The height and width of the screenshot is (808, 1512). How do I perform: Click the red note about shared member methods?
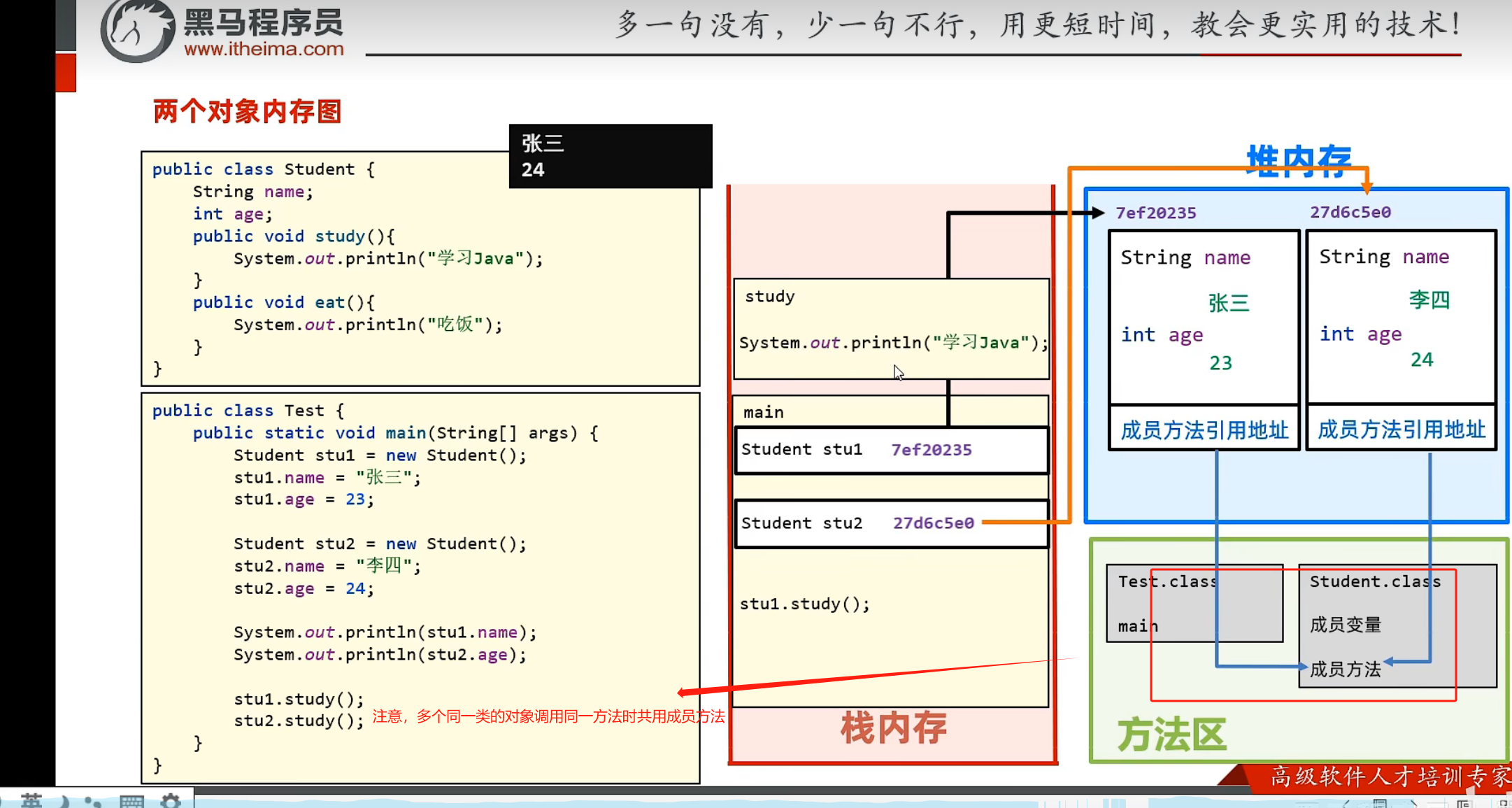coord(548,716)
